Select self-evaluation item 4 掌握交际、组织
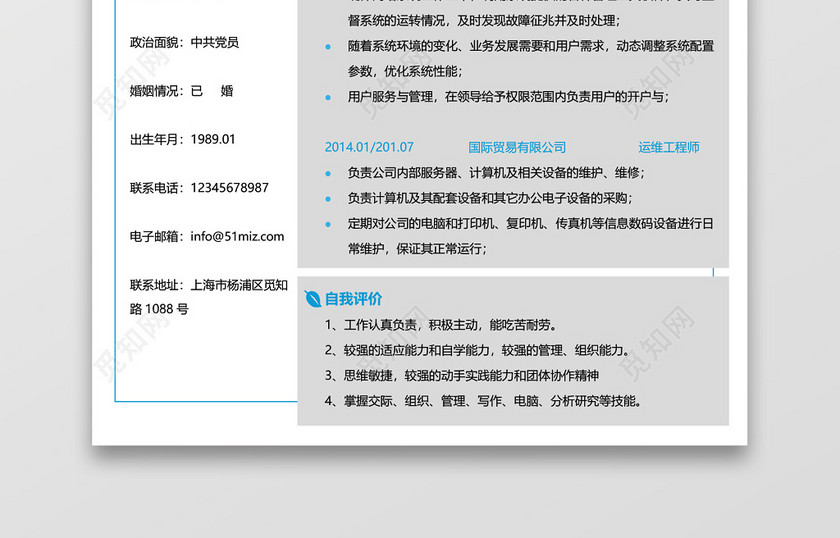Screen dimensions: 840x538 pyautogui.click(x=484, y=401)
